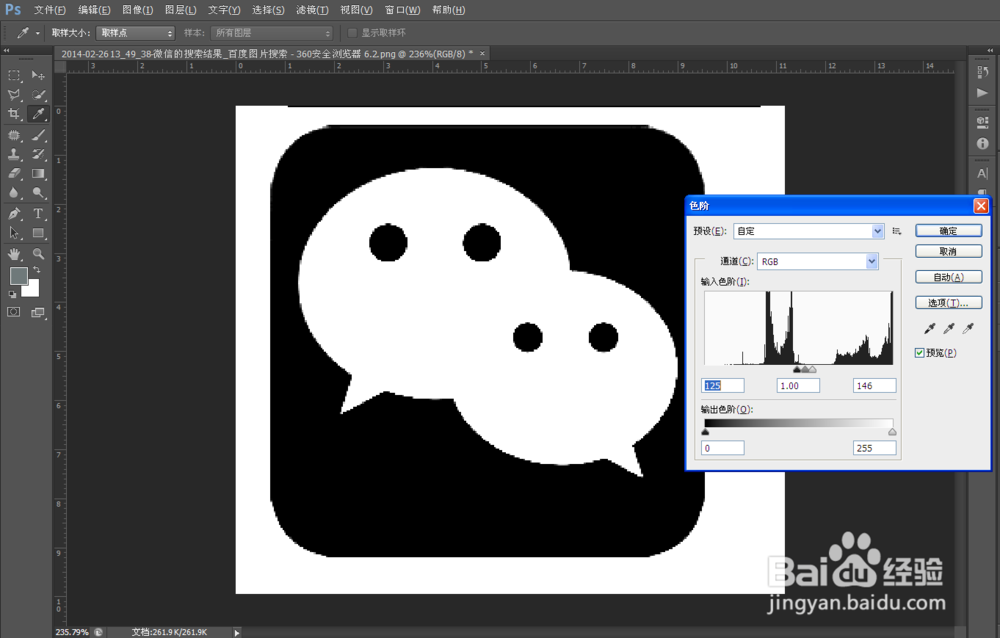The height and width of the screenshot is (638, 1000).
Task: Cancel Levels with the 取消 button
Action: [948, 251]
